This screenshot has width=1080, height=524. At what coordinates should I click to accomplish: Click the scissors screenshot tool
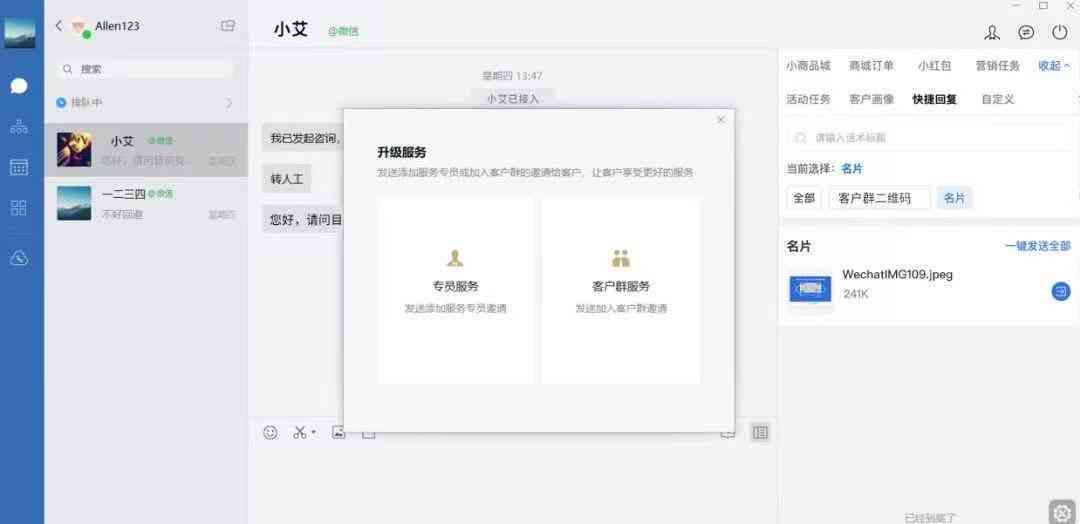click(x=300, y=432)
